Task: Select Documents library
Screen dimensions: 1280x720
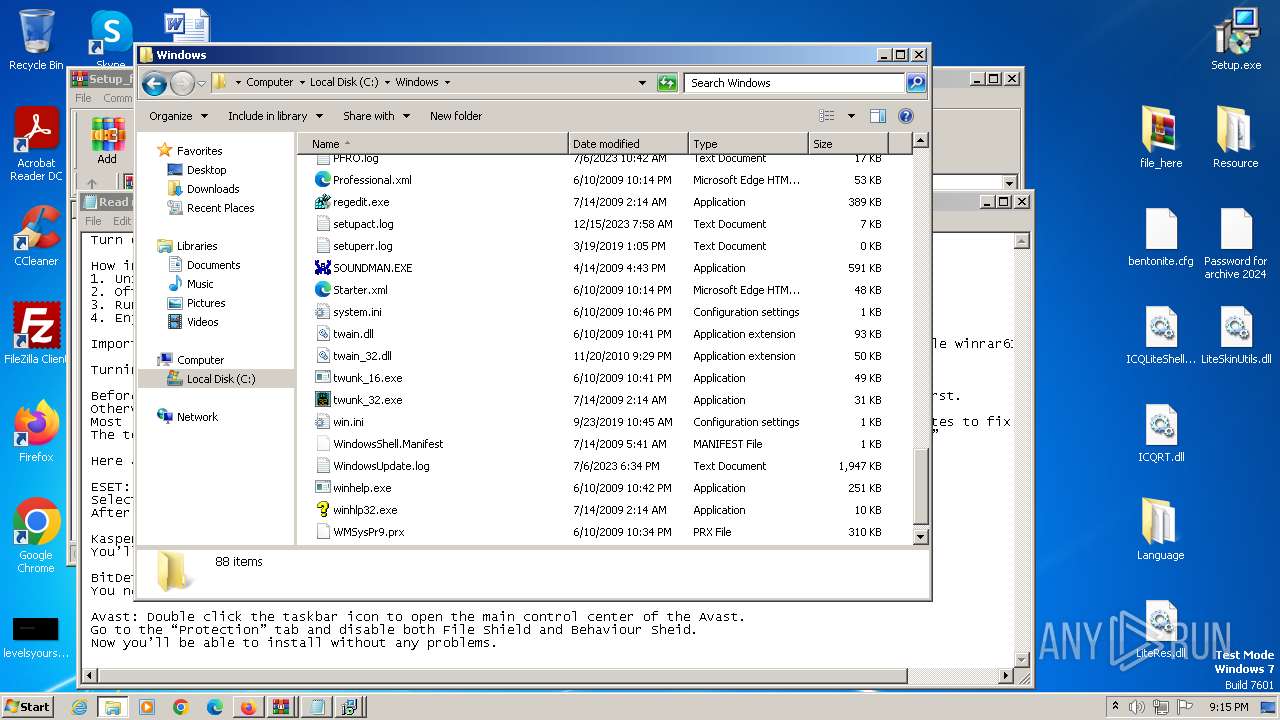Action: pyautogui.click(x=213, y=265)
